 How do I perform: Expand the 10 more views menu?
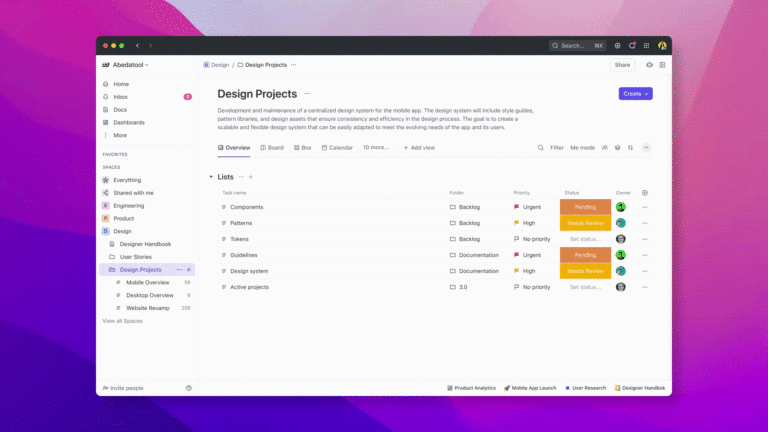pos(376,147)
